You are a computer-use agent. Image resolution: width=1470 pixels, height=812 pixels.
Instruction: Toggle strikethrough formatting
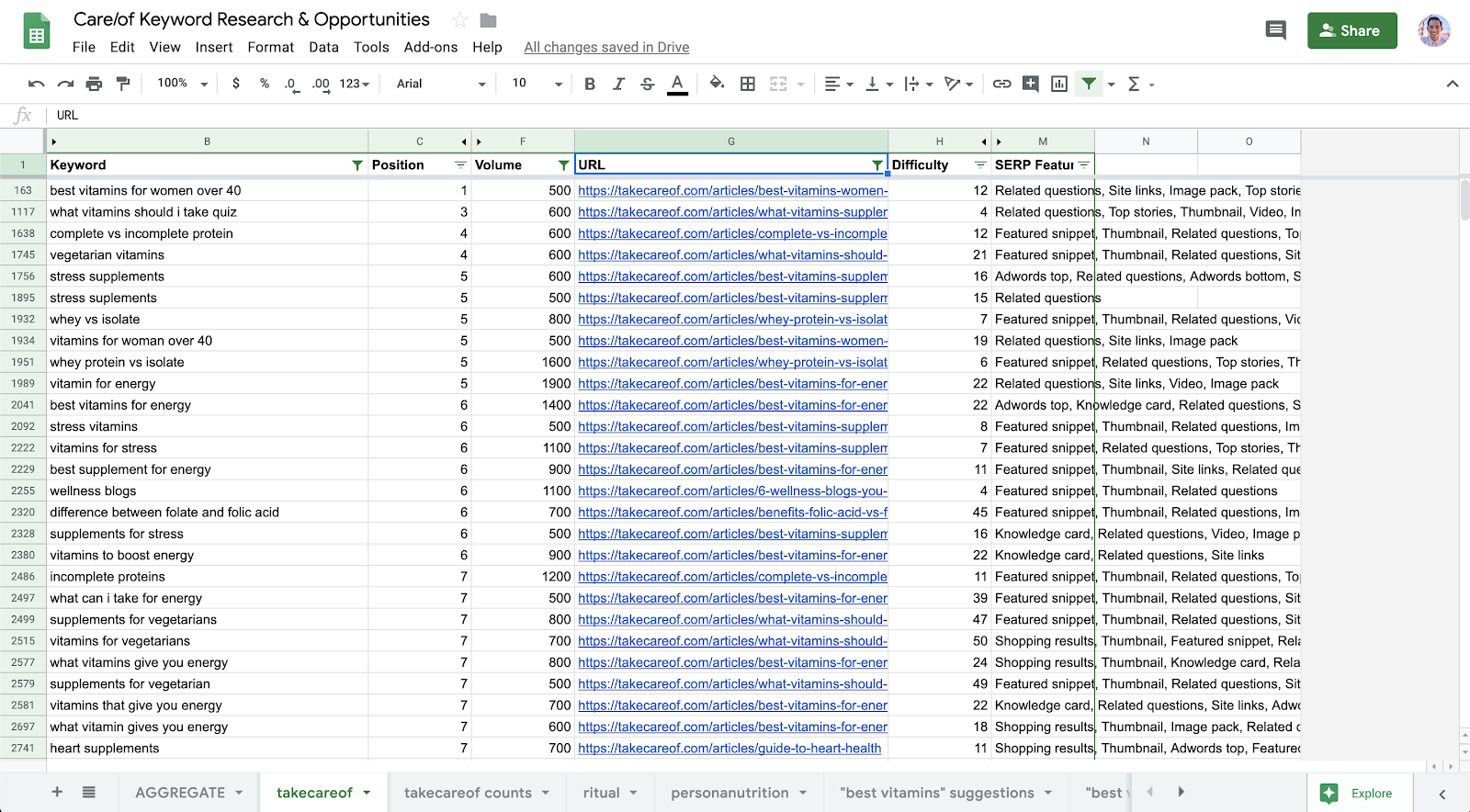(x=648, y=84)
